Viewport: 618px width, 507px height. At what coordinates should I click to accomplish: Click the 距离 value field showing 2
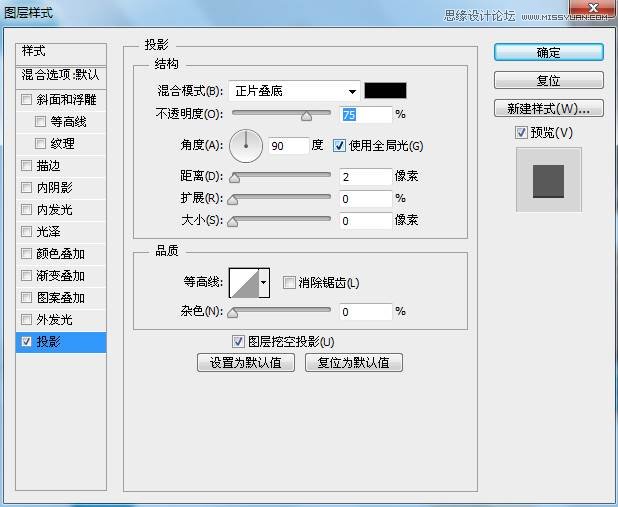366,177
